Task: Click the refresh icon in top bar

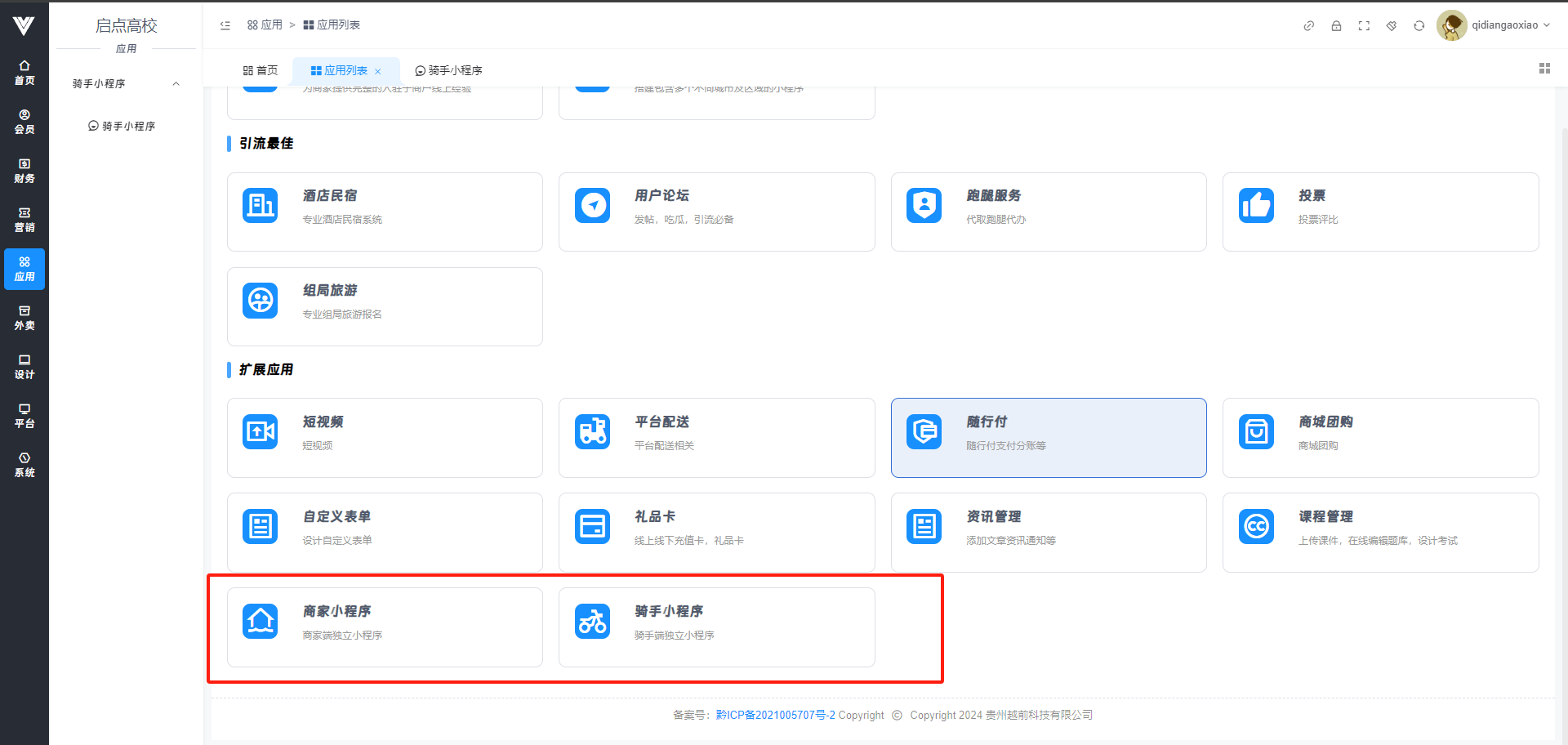Action: (x=1419, y=25)
